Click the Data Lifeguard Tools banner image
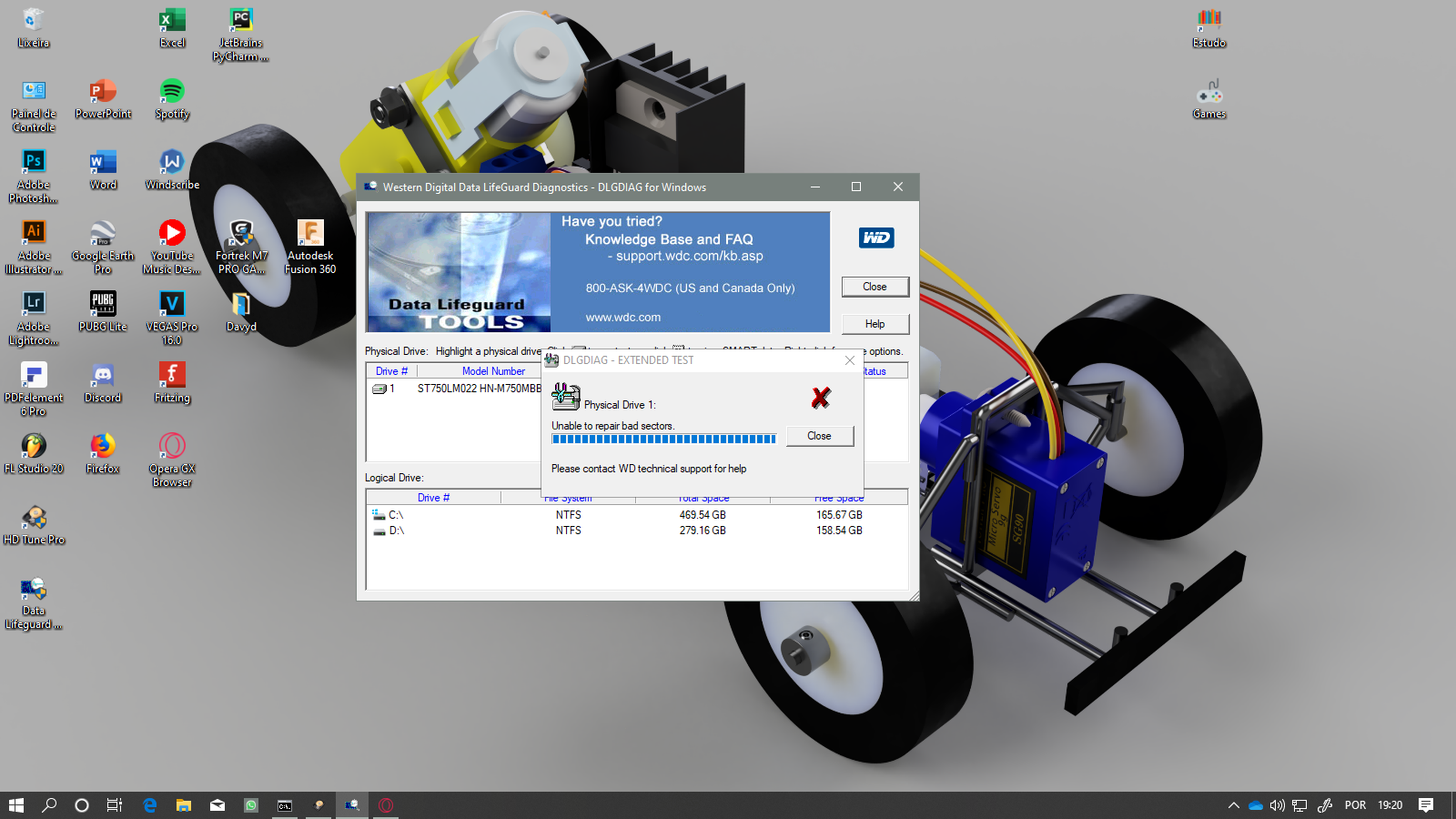 598,272
